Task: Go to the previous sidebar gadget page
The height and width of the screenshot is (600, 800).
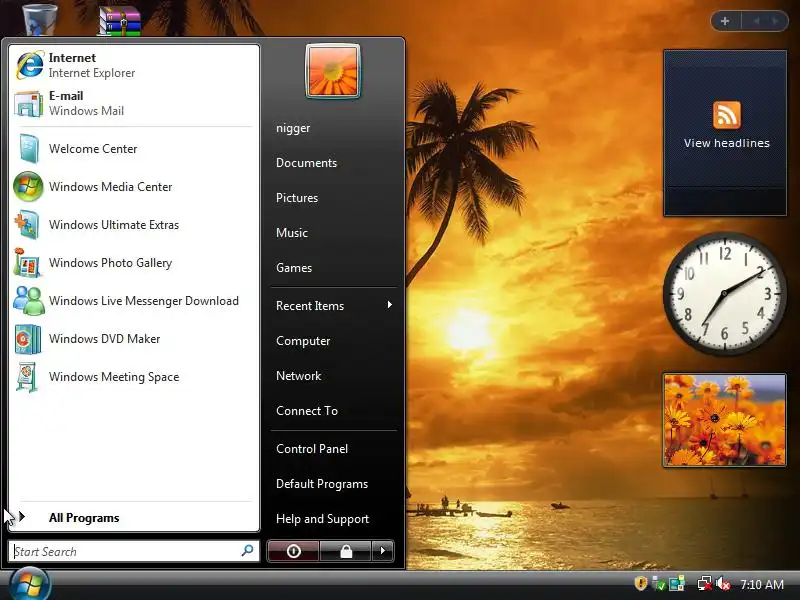Action: 756,21
